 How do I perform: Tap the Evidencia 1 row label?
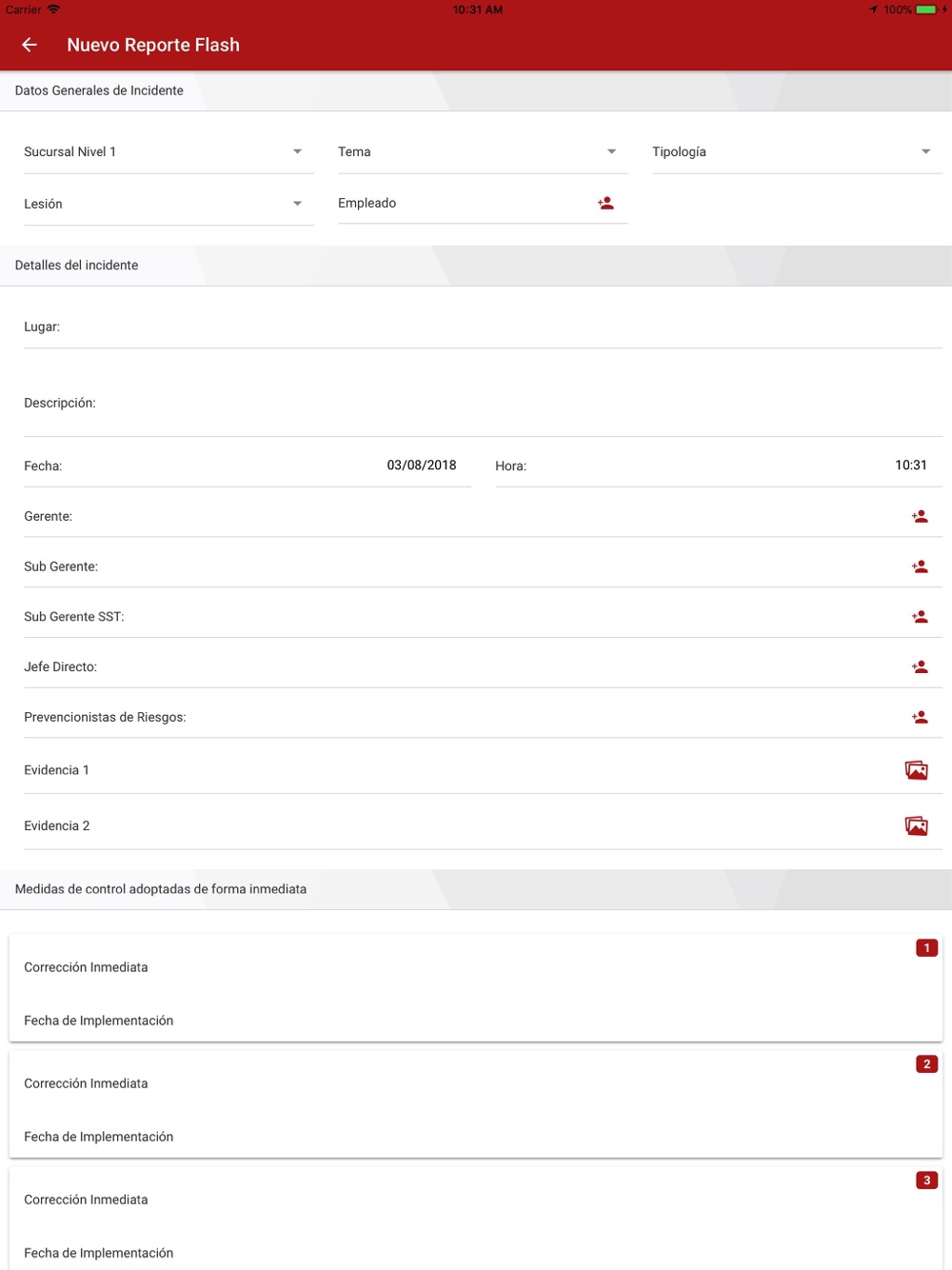[x=56, y=770]
